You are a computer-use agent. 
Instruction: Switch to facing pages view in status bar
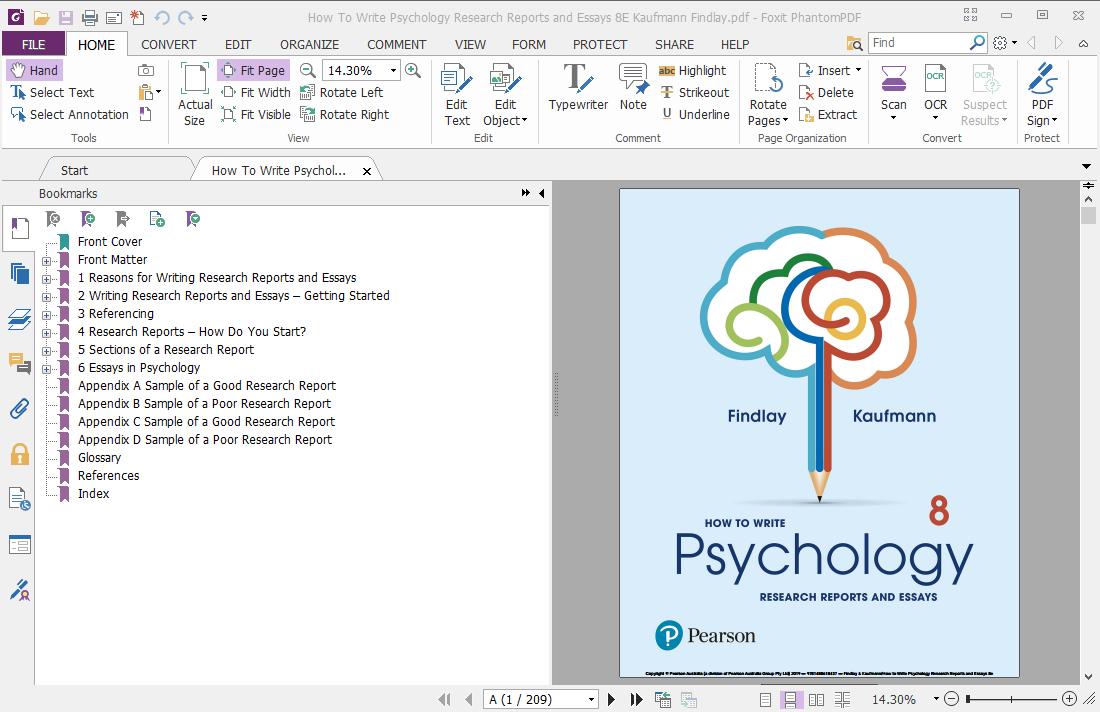click(x=816, y=699)
